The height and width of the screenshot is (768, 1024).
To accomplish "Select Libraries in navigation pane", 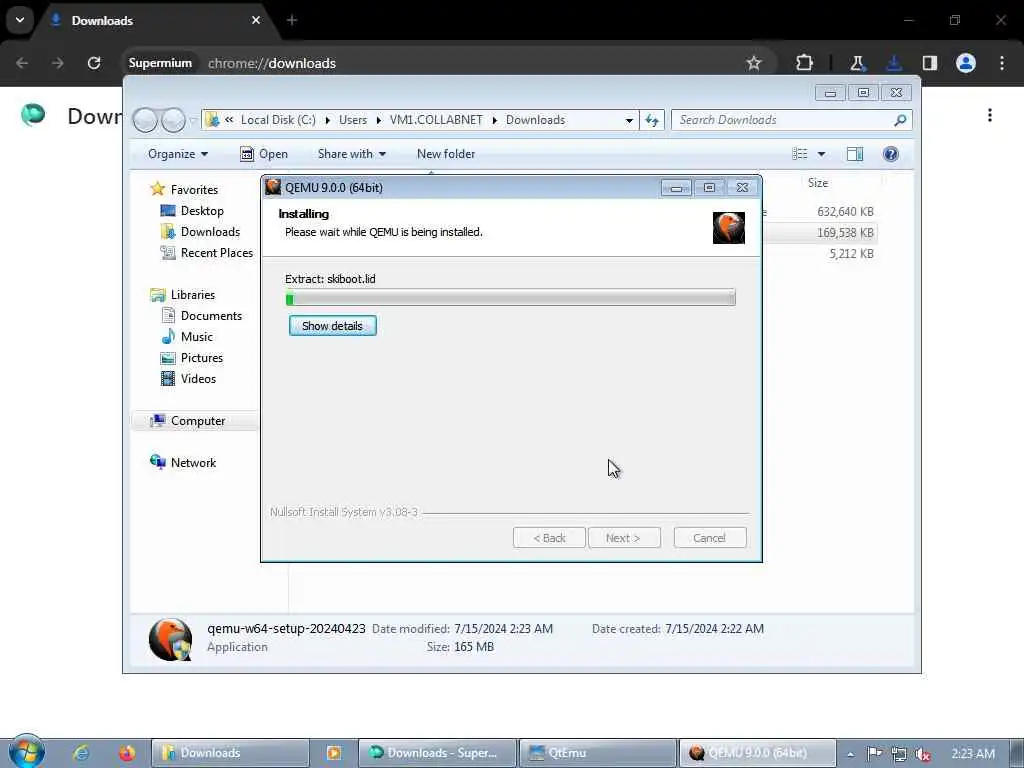I will [193, 295].
